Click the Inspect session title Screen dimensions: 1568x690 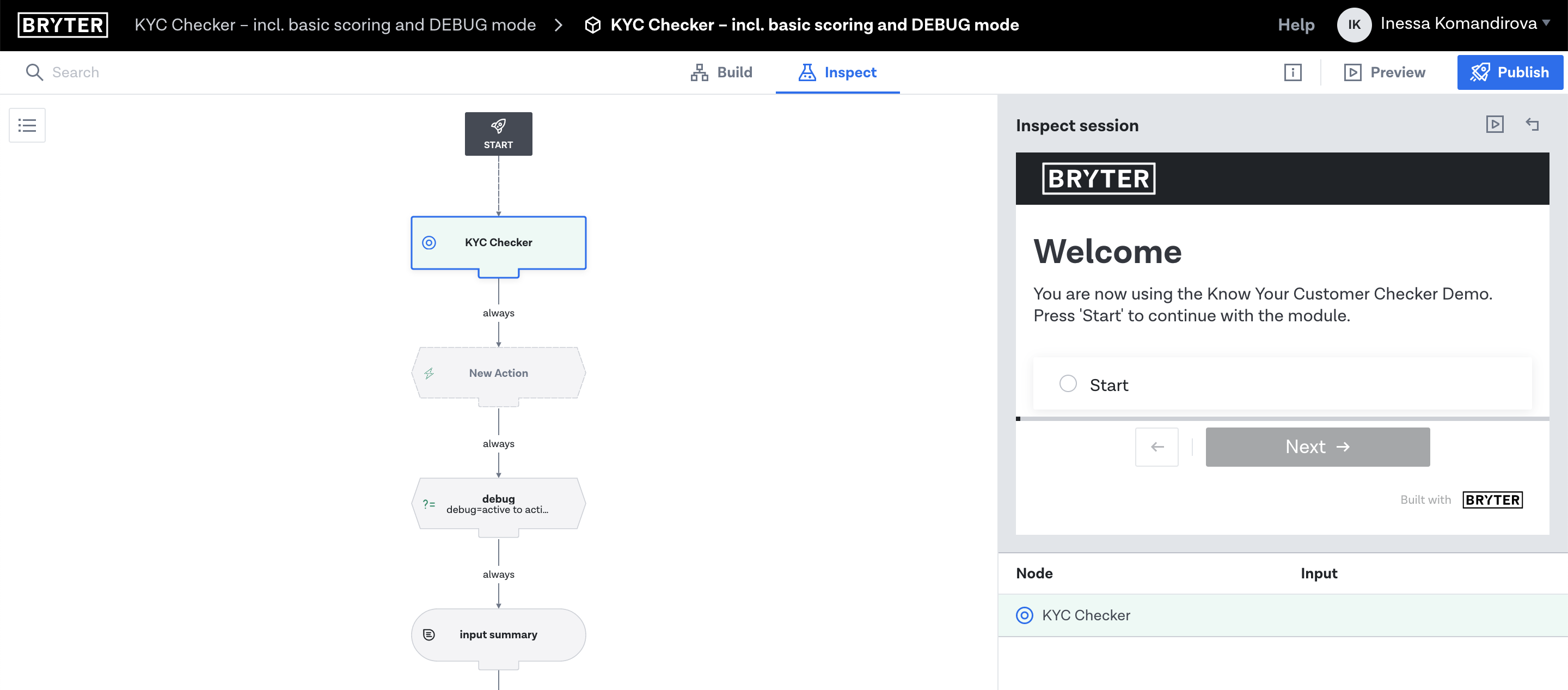[x=1077, y=125]
